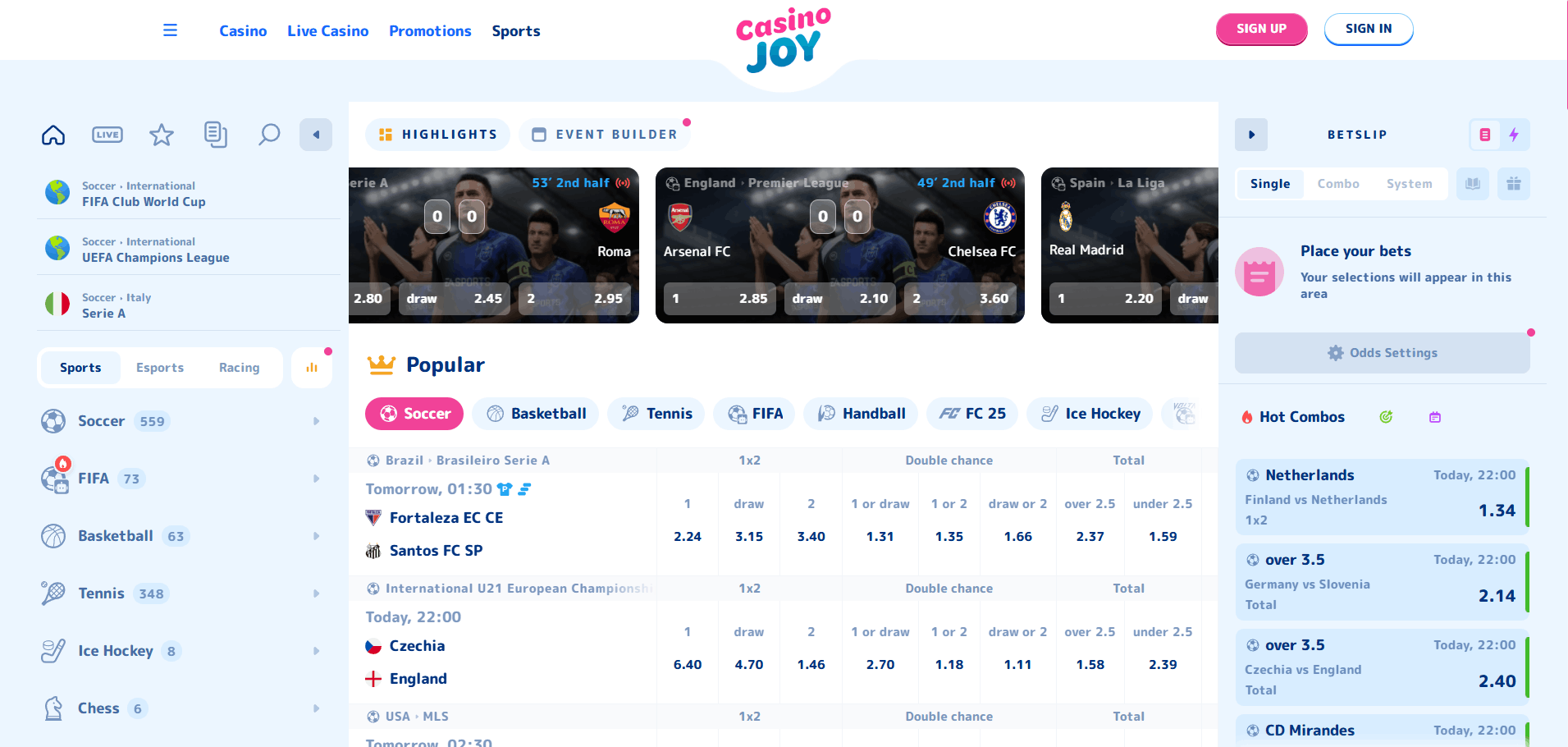Click the pink SIGN UP button

(1261, 29)
